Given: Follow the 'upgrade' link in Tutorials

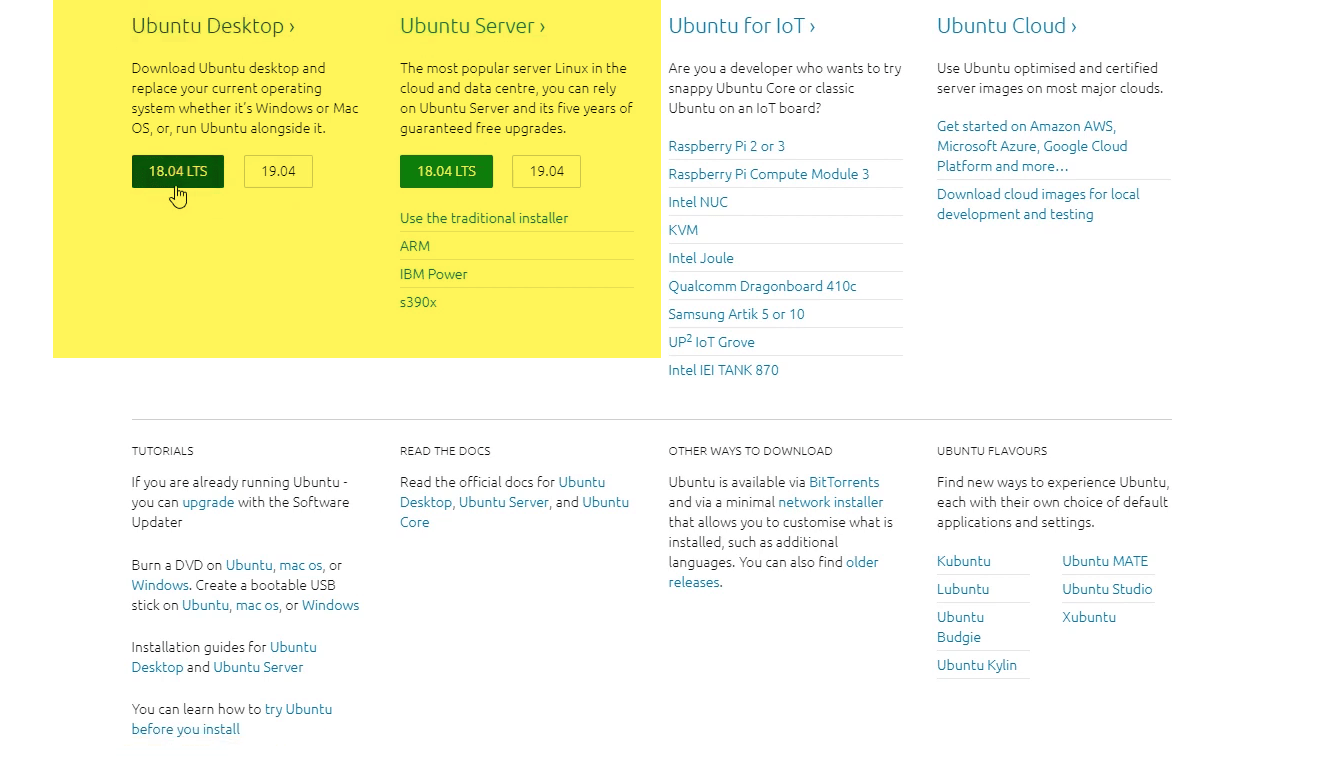Looking at the screenshot, I should tap(208, 502).
